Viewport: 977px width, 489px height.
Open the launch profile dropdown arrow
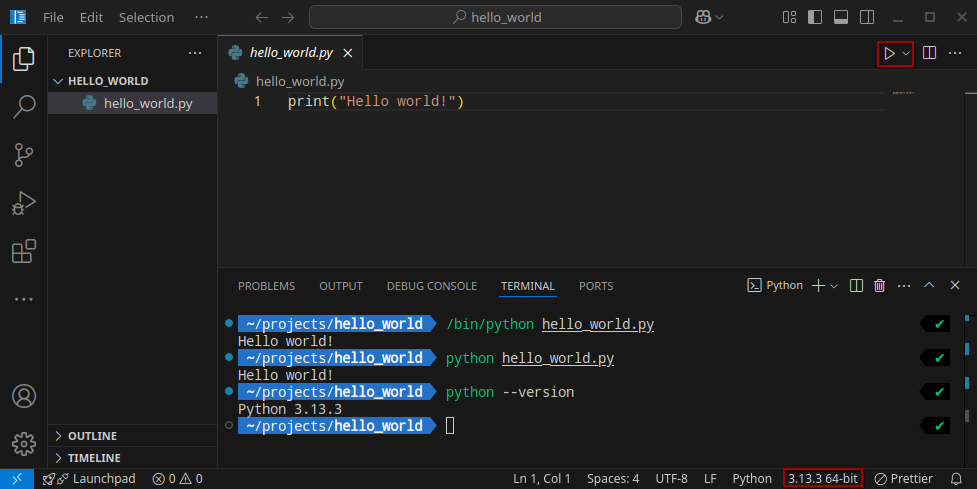(834, 286)
